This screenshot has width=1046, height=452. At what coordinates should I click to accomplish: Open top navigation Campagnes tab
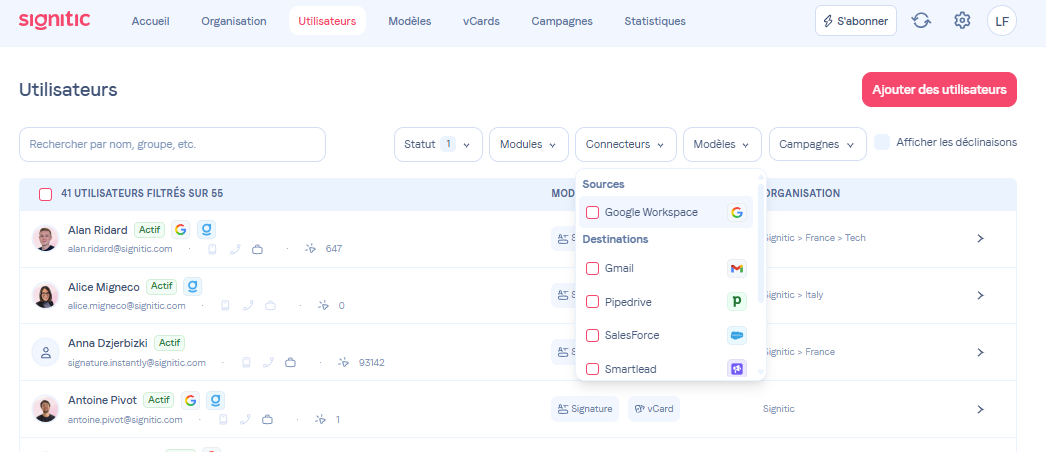562,21
